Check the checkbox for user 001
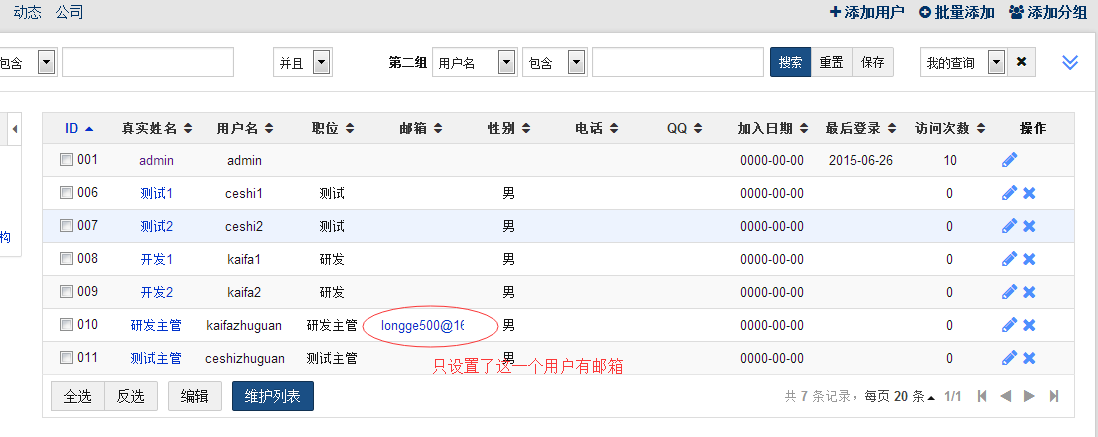The width and height of the screenshot is (1098, 437). pos(66,160)
